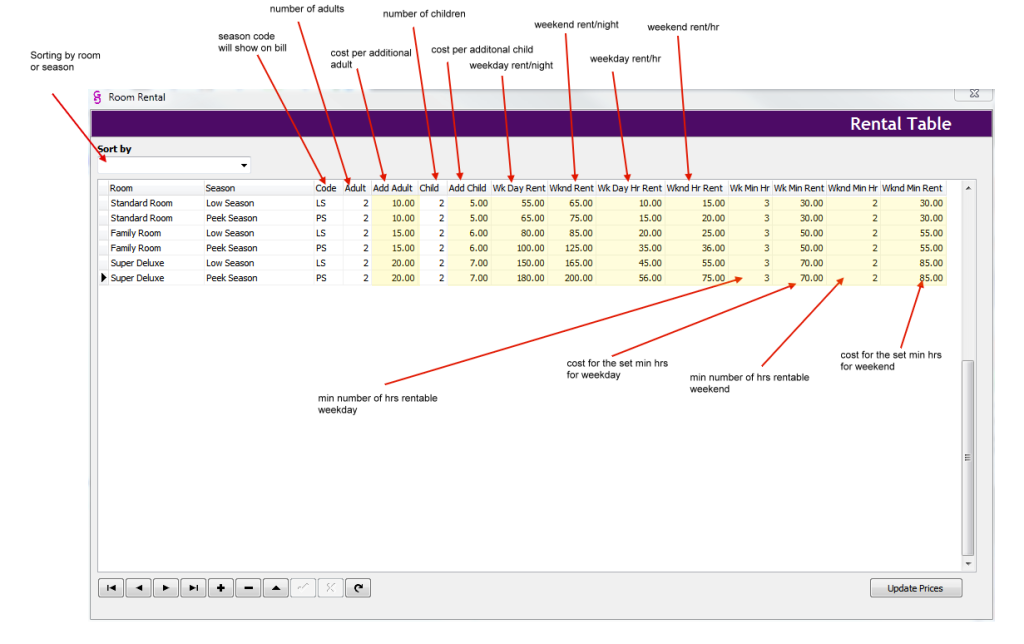
Task: Go to previous record
Action: pyautogui.click(x=139, y=588)
